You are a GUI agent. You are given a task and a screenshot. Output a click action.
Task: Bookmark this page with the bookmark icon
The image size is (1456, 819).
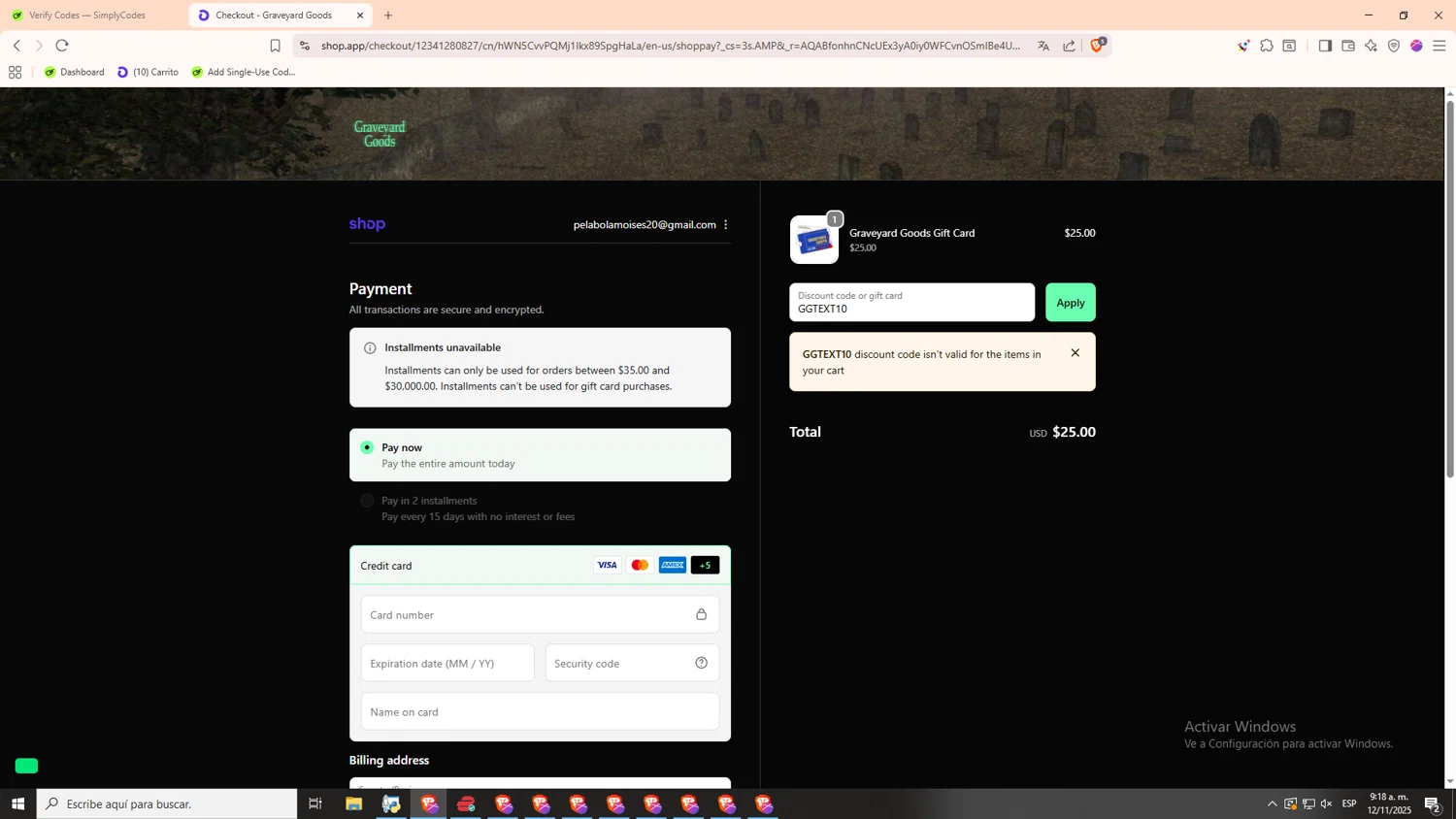click(275, 46)
